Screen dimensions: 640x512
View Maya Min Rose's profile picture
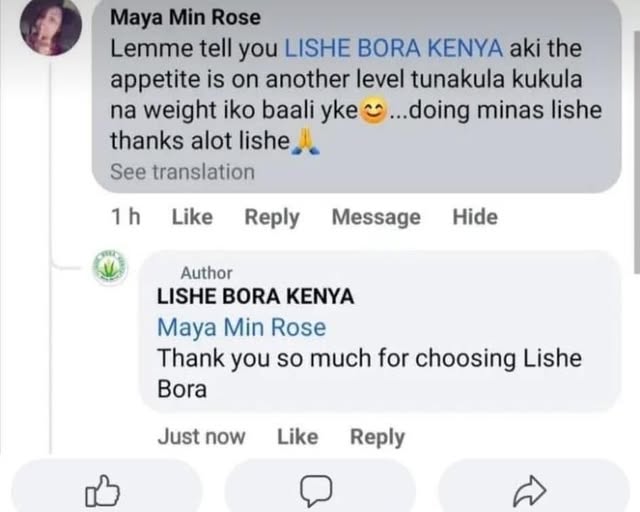tap(51, 25)
